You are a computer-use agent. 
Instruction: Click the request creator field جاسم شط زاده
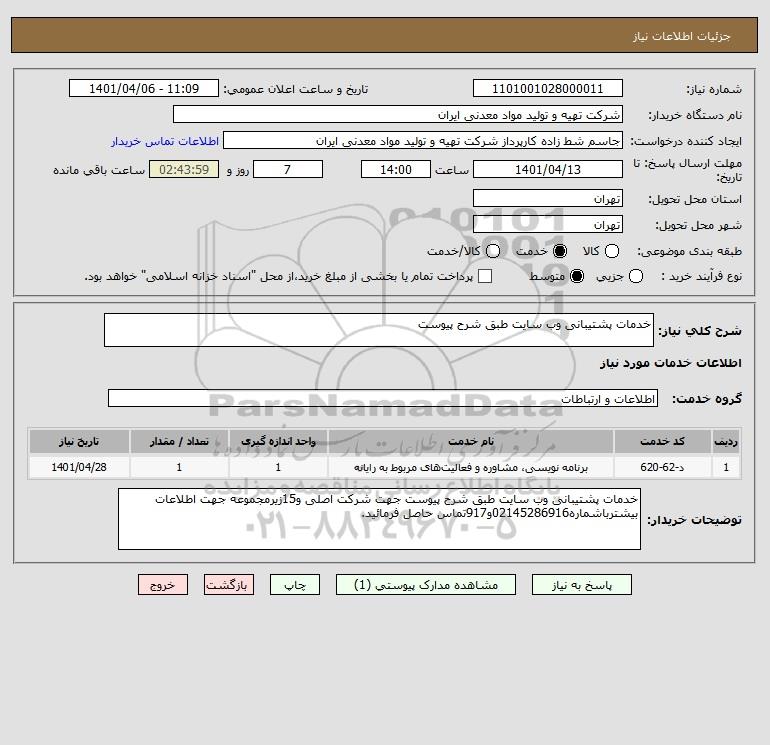click(x=423, y=141)
